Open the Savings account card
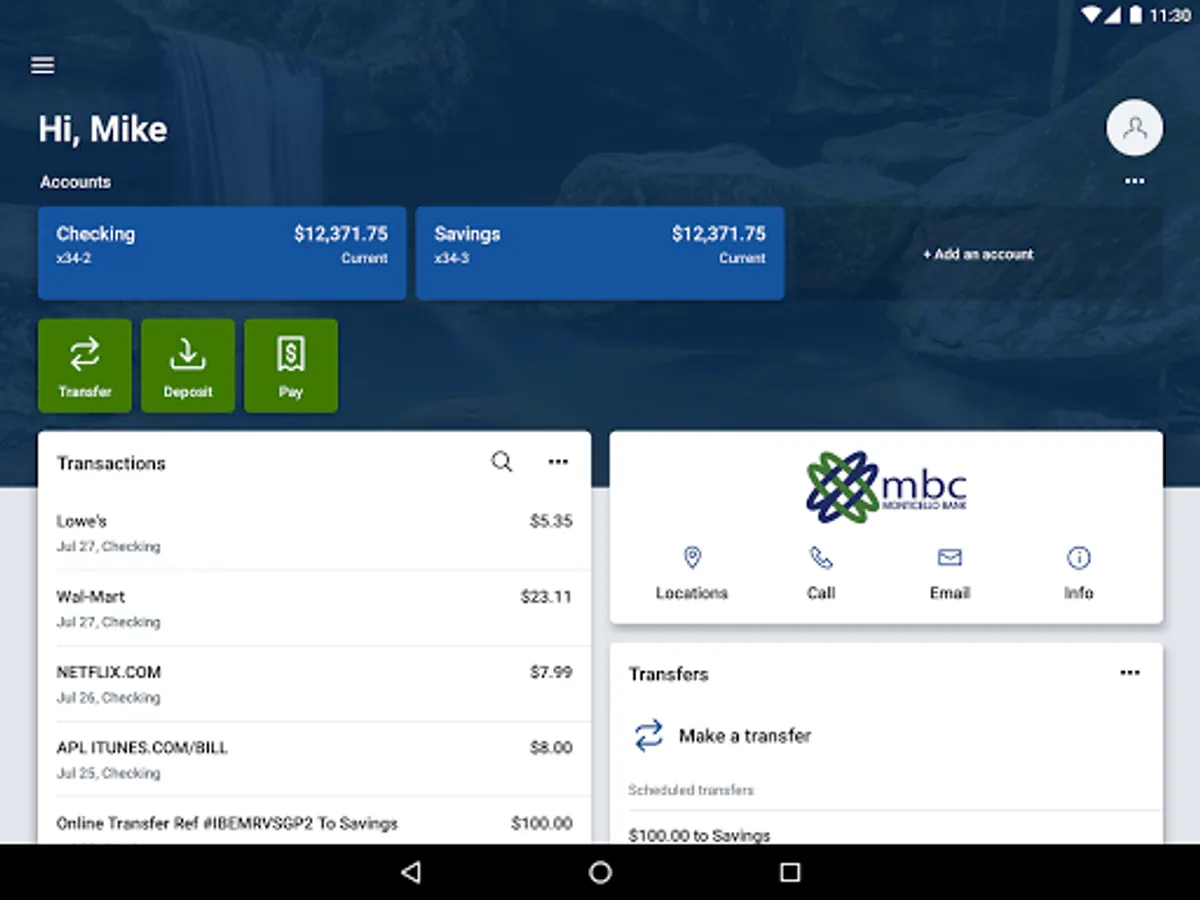Image resolution: width=1200 pixels, height=900 pixels. [600, 253]
